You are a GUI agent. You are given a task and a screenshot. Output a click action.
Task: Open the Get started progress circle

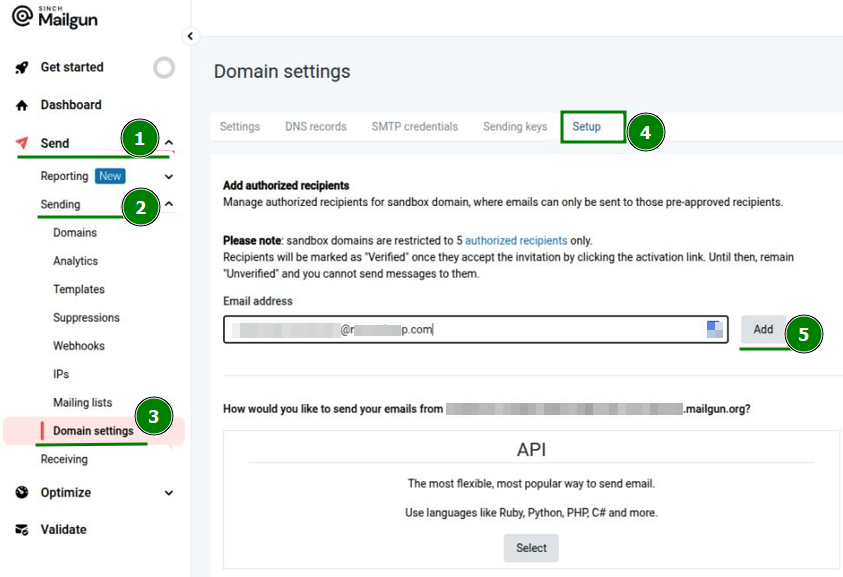[163, 67]
